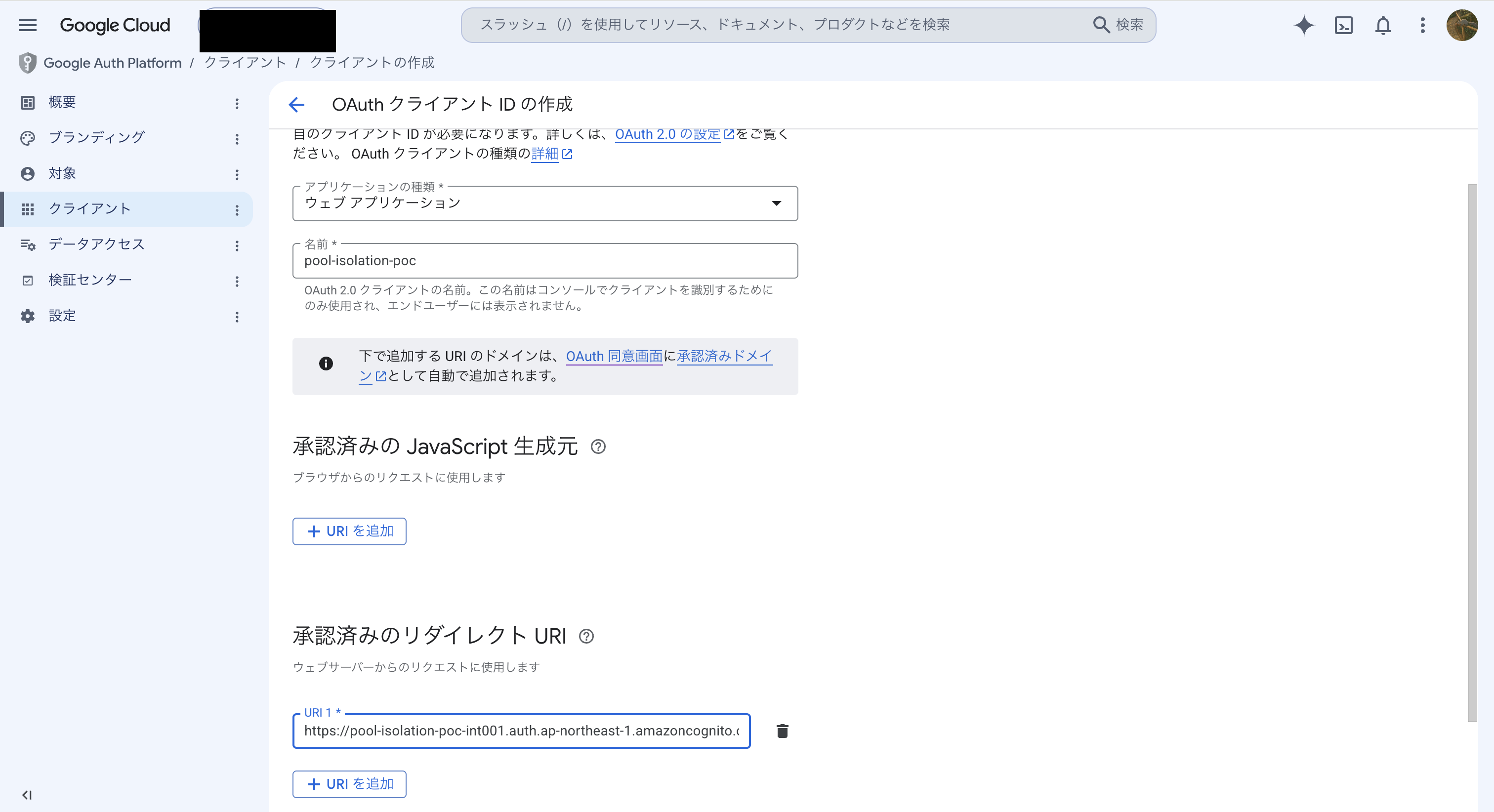Click the info icon in the notice

pyautogui.click(x=326, y=364)
